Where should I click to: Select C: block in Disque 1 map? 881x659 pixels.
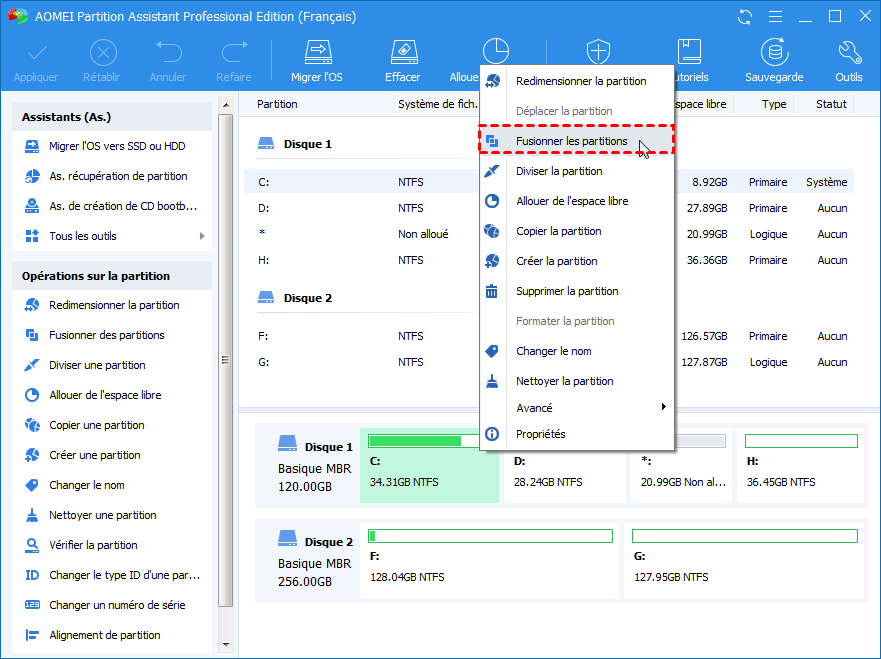coord(429,465)
